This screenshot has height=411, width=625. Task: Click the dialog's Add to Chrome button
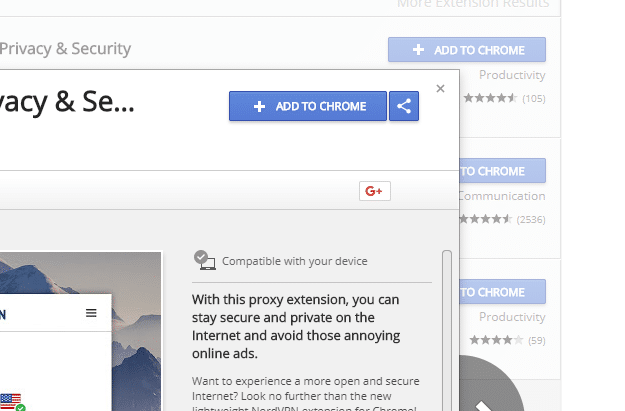click(308, 106)
